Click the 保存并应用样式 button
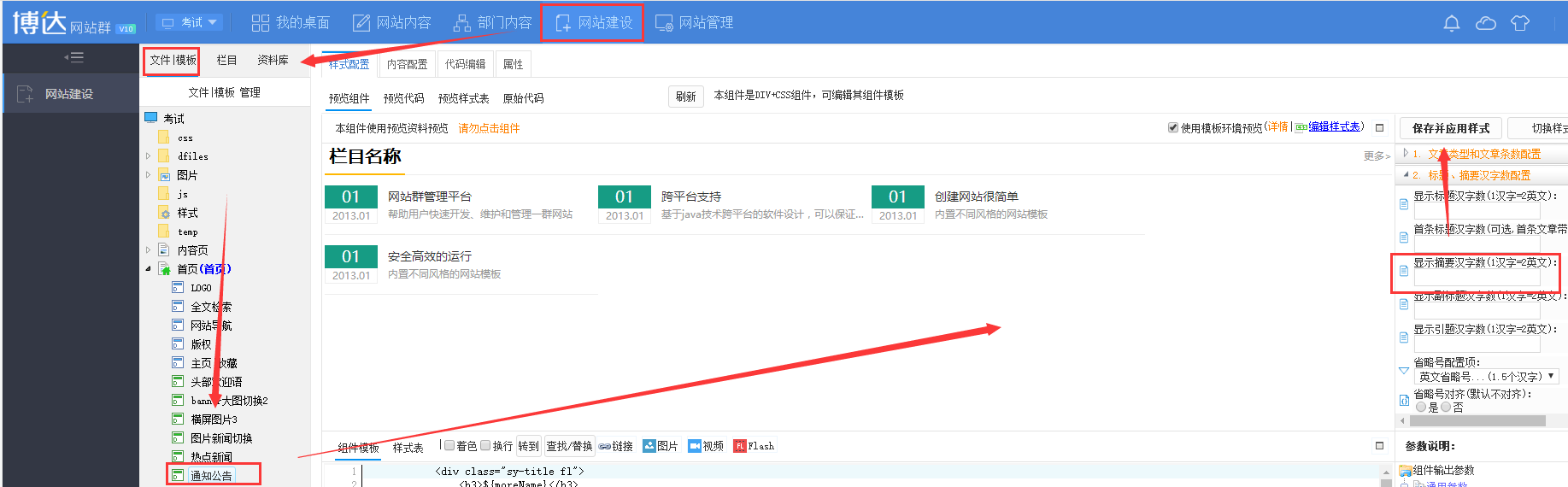This screenshot has width=1568, height=487. click(x=1450, y=128)
